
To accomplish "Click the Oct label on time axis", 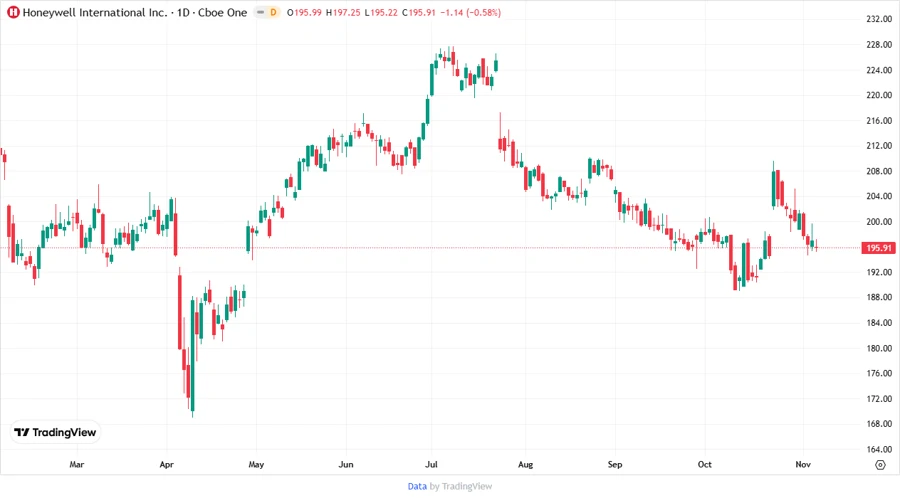I will coord(704,465).
